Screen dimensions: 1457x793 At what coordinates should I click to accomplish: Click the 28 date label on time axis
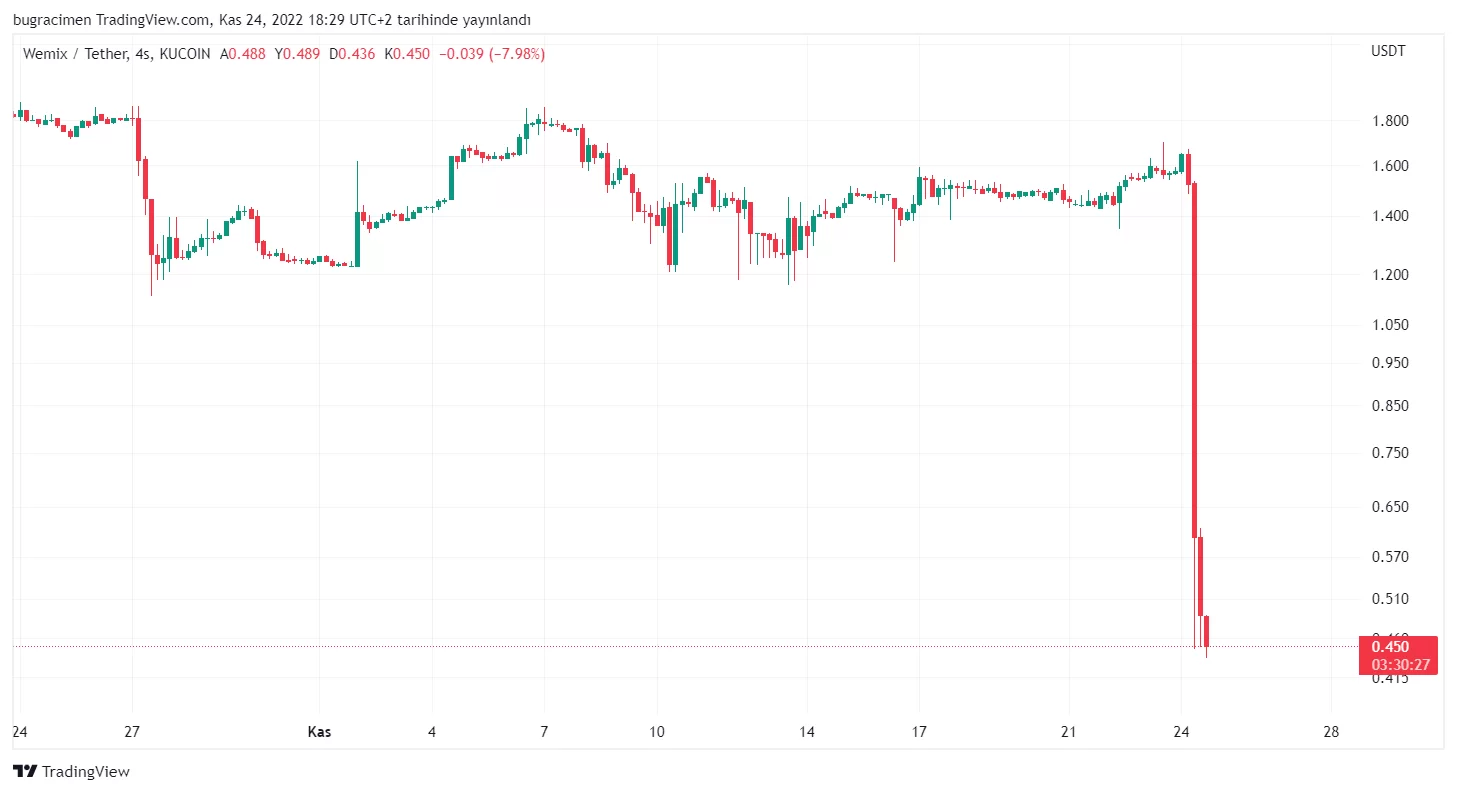(x=1330, y=732)
